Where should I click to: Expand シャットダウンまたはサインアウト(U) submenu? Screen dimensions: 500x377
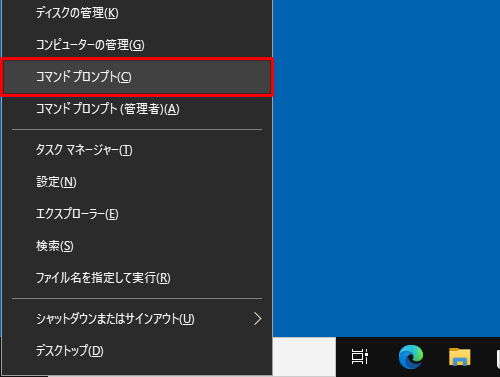click(x=137, y=319)
